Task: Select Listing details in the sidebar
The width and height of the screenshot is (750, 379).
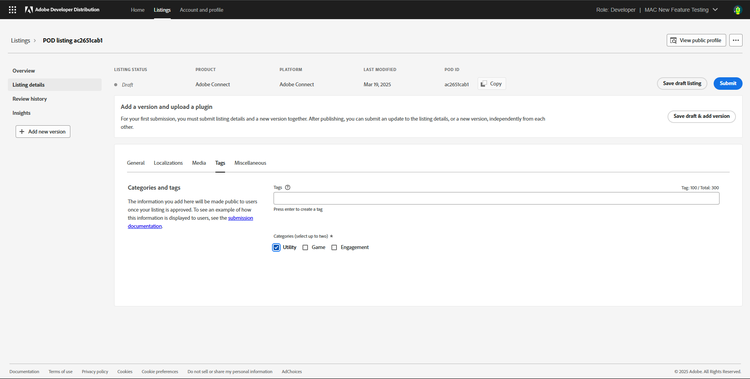Action: point(55,85)
